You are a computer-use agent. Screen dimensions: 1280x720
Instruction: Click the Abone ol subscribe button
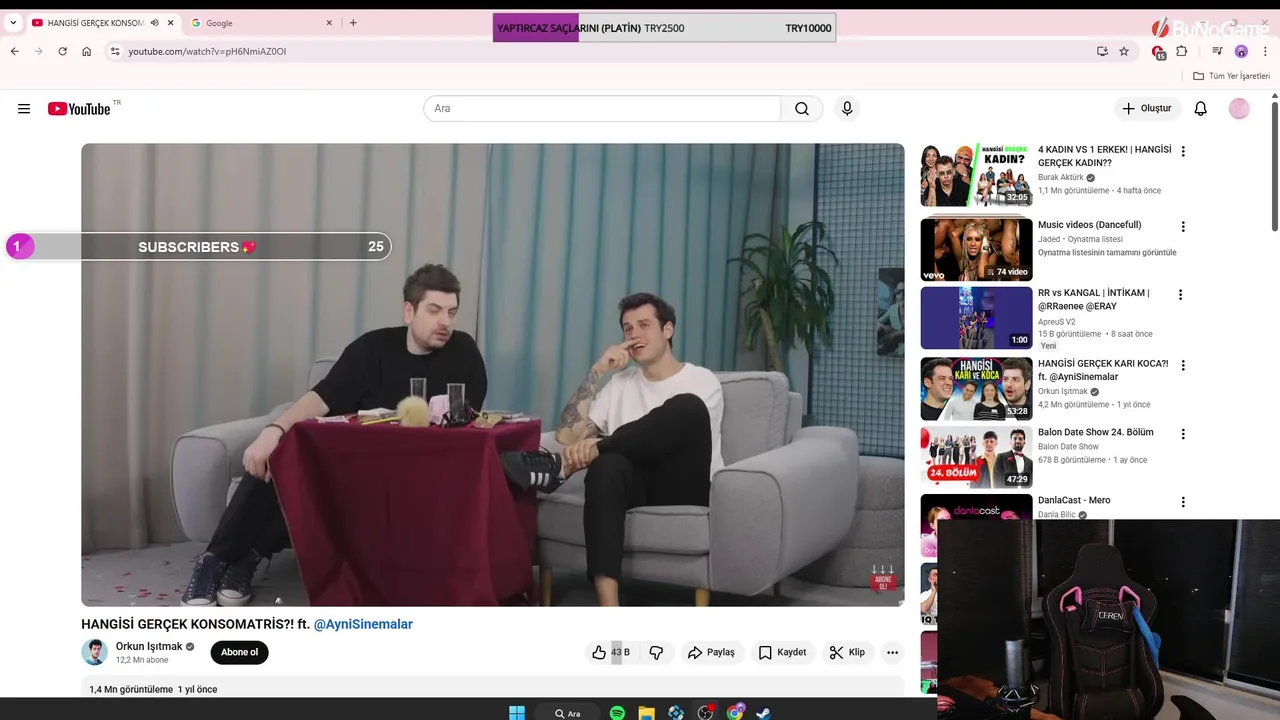239,652
